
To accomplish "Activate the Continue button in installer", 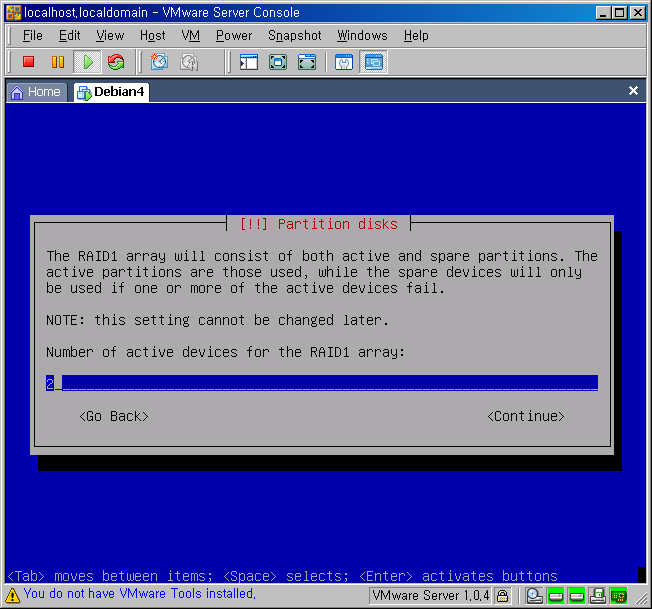I will tap(525, 416).
